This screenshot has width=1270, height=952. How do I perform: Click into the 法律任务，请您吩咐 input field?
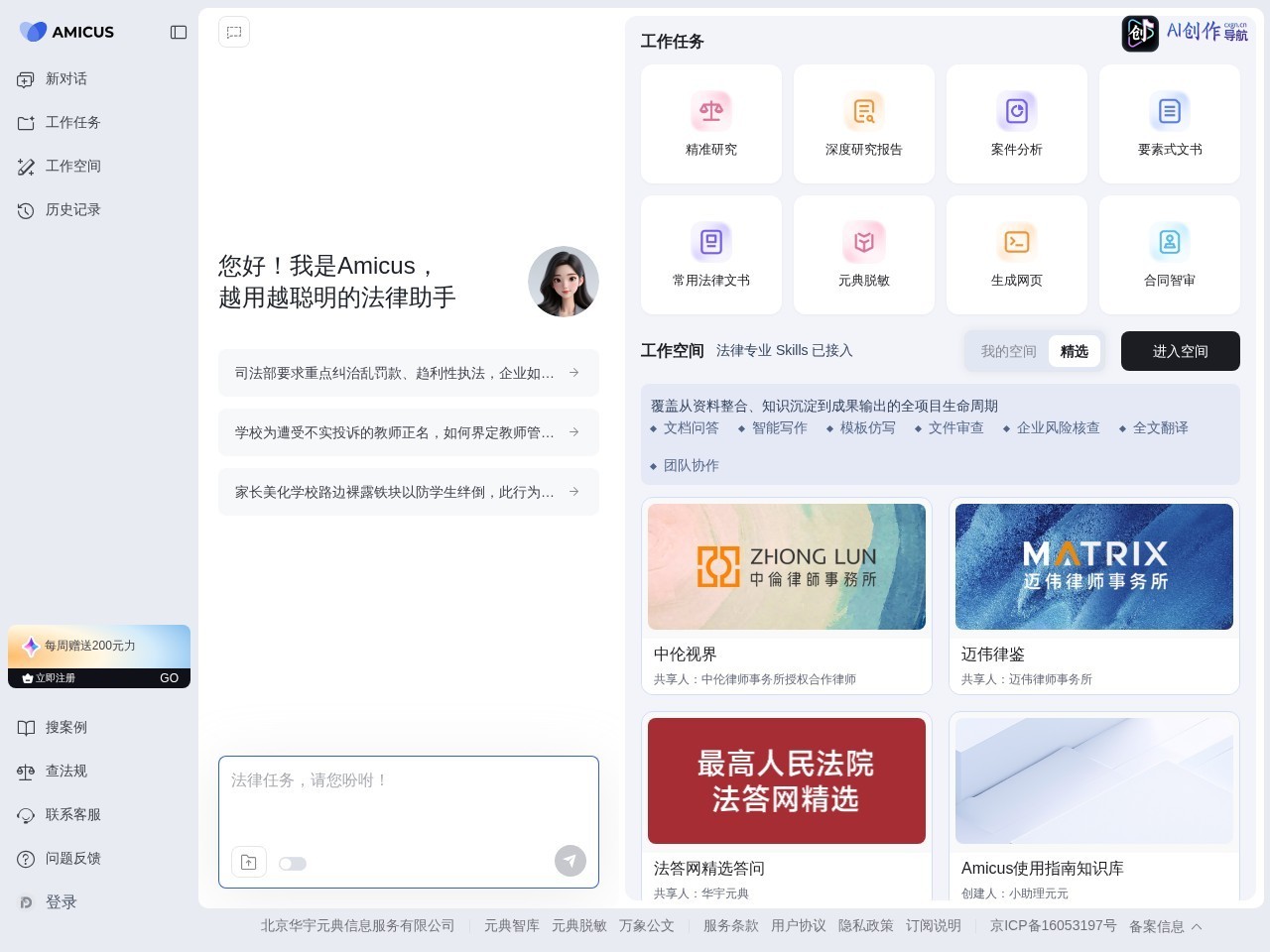point(409,799)
